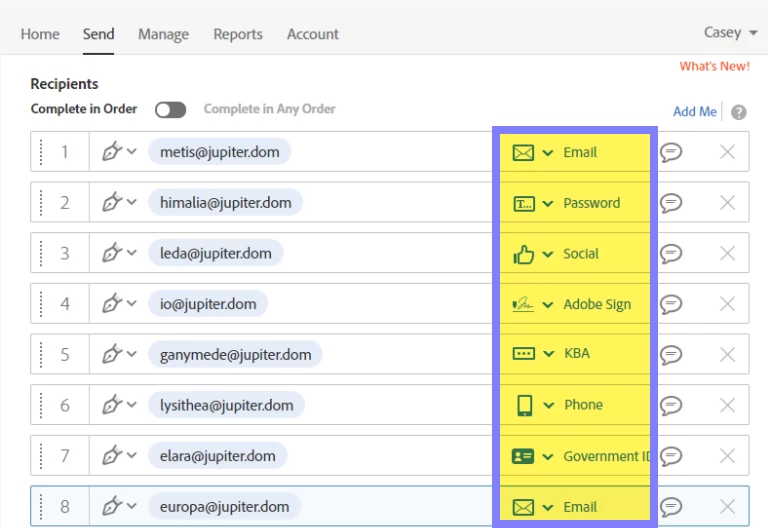The width and height of the screenshot is (768, 528).
Task: Remove recipient metis@jupiter.dom with X
Action: [727, 152]
